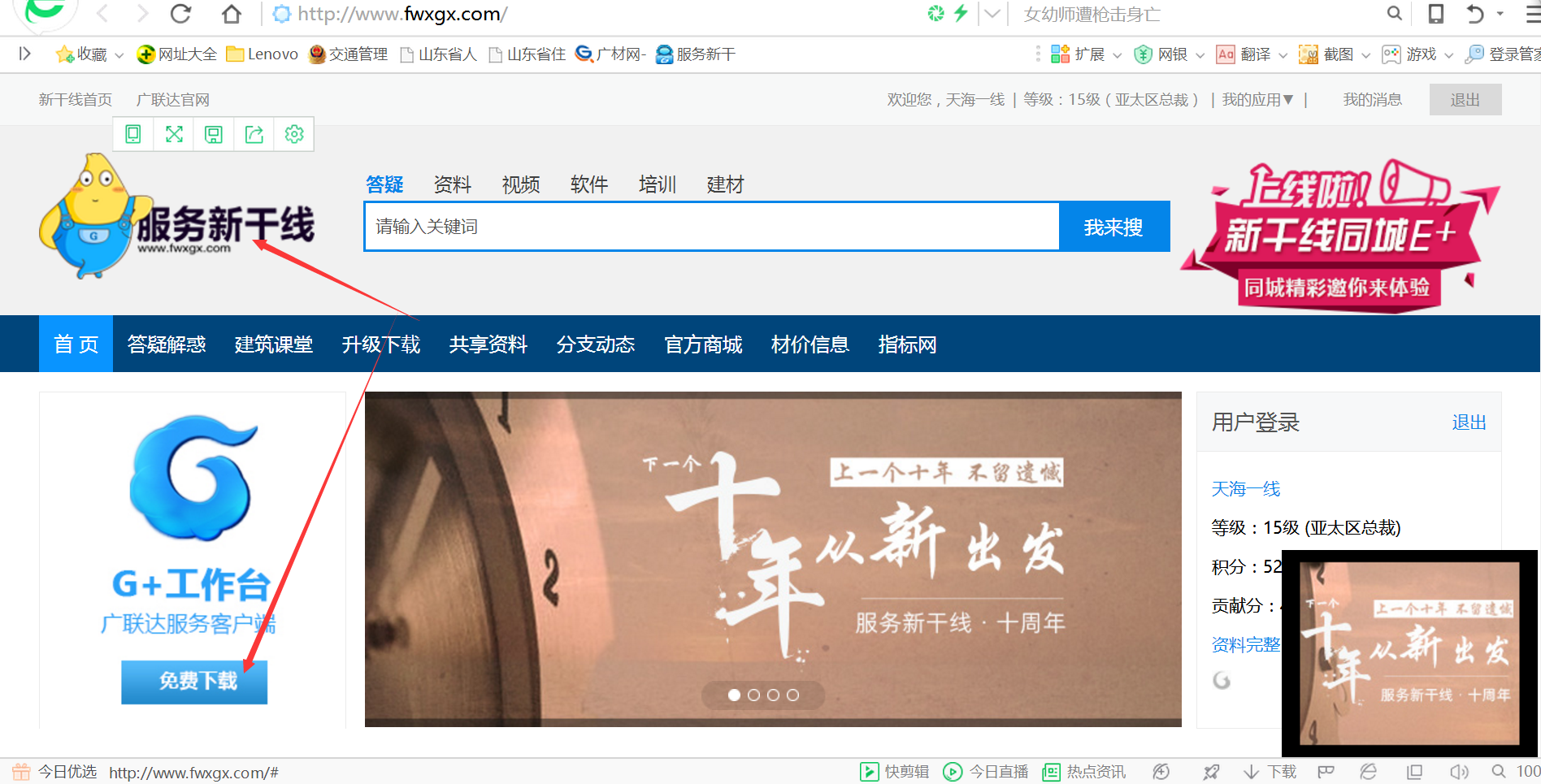Screen dimensions: 1541x784
Task: Select the fourth carousel dot indicator
Action: click(792, 695)
